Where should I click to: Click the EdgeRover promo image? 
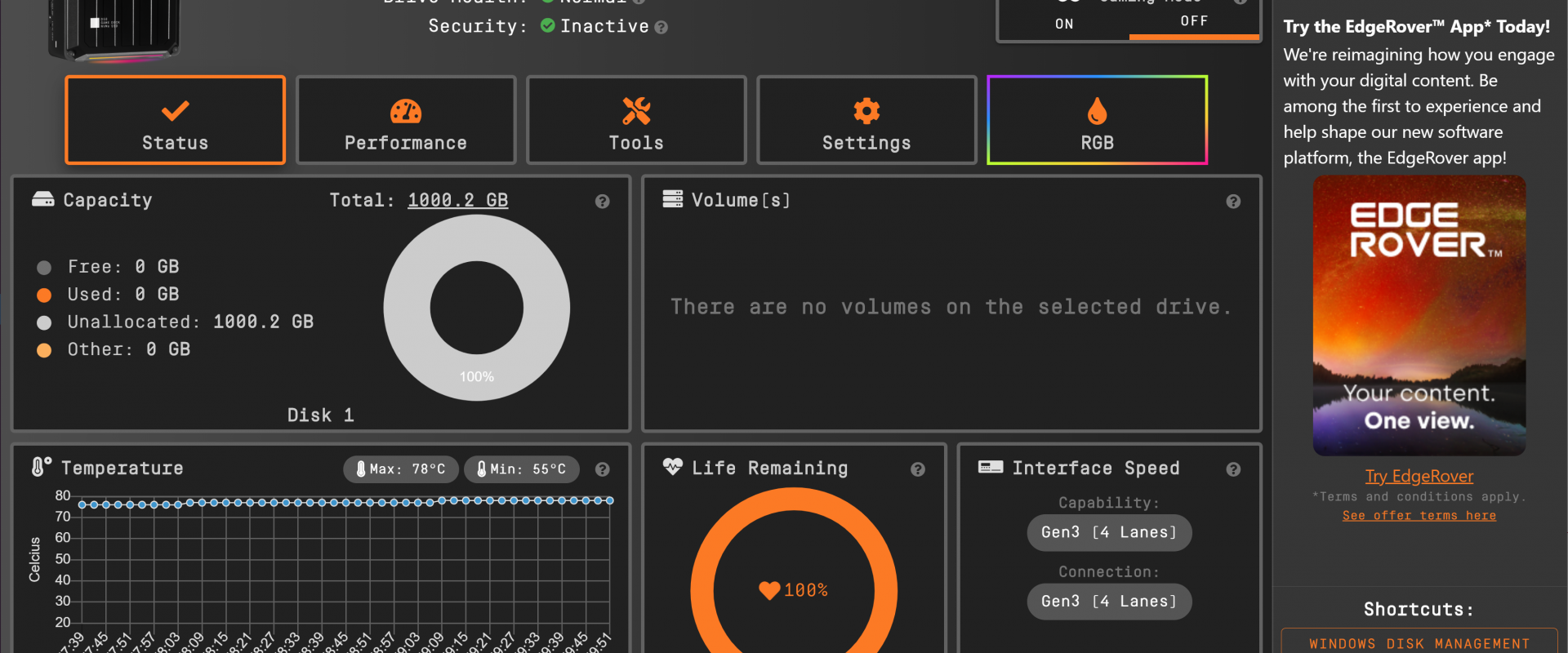point(1419,315)
